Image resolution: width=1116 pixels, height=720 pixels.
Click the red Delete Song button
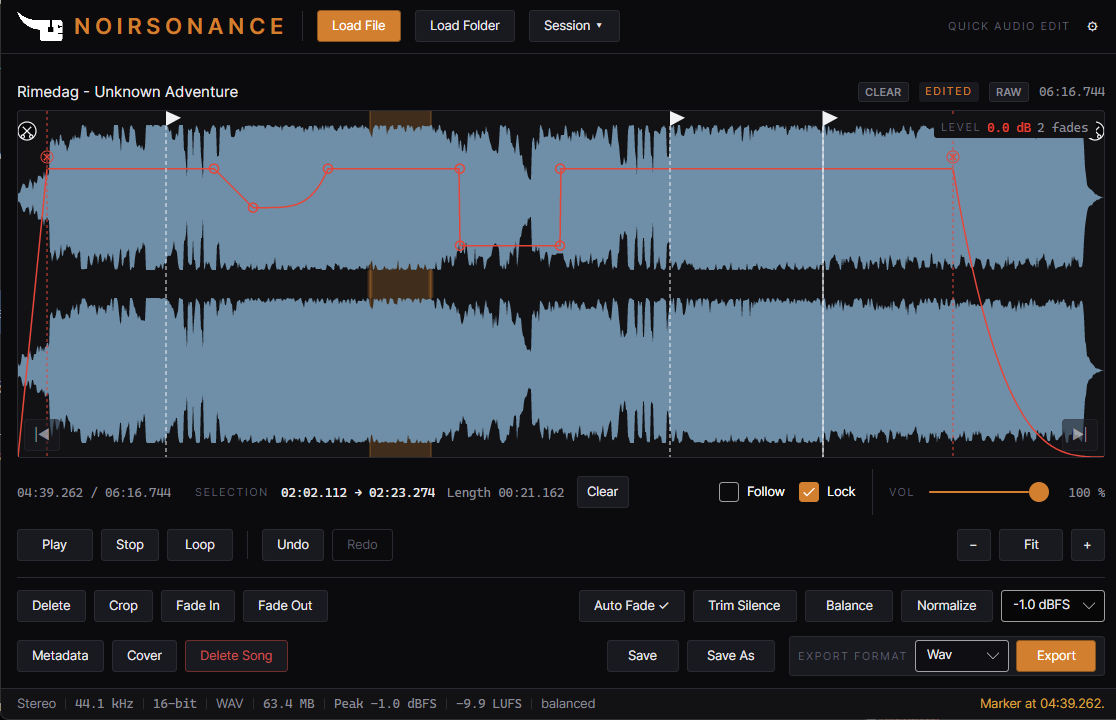click(236, 655)
